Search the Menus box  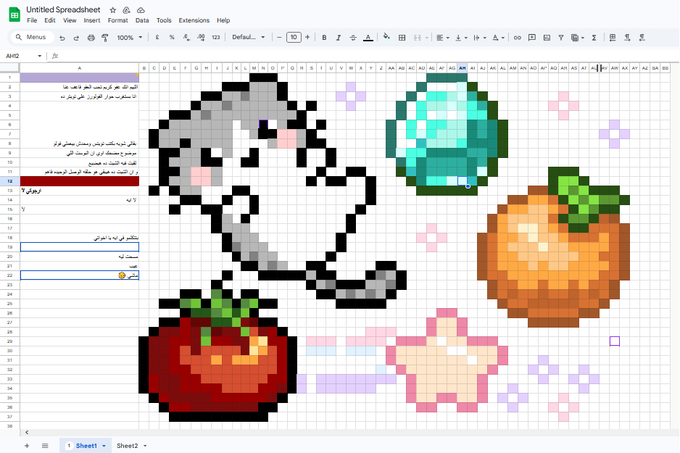[32, 37]
